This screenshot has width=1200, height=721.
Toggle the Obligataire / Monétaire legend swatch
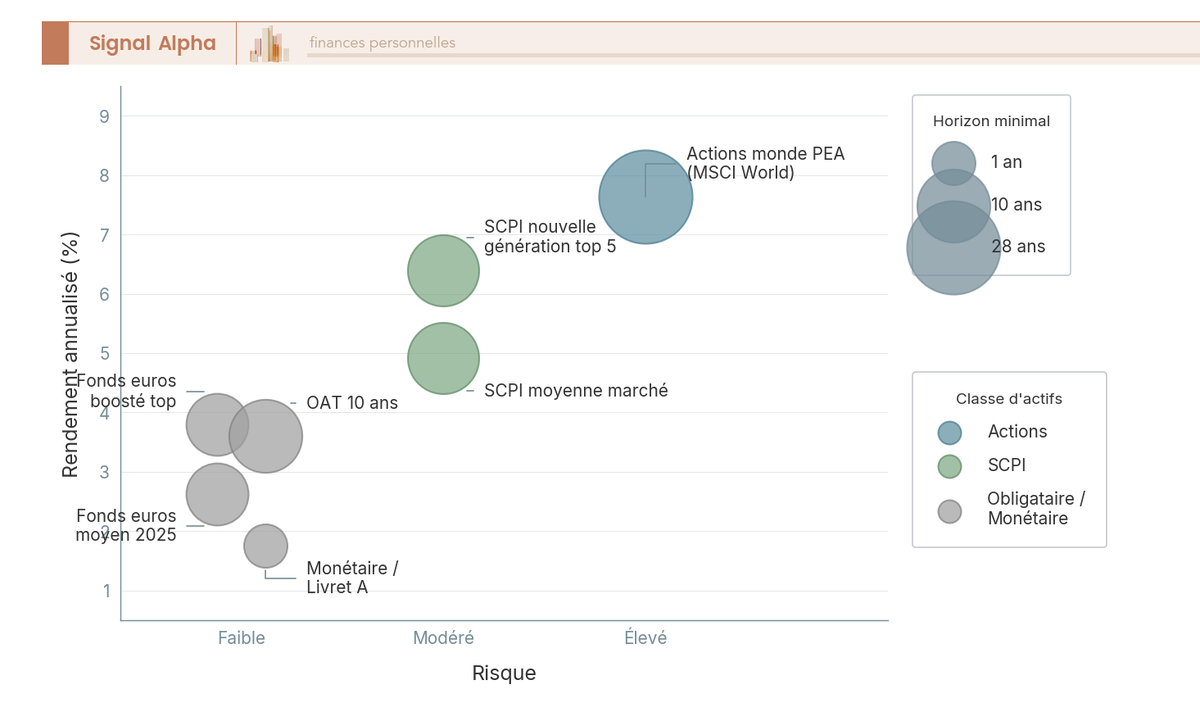click(x=949, y=511)
